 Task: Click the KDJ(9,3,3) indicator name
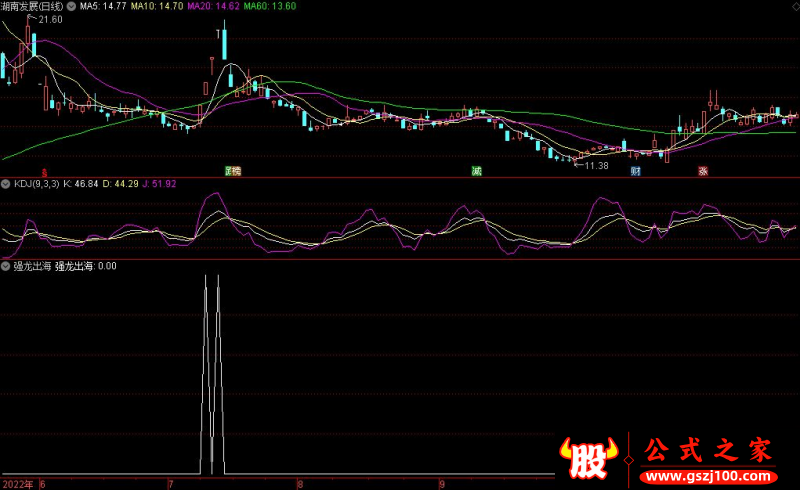35,184
